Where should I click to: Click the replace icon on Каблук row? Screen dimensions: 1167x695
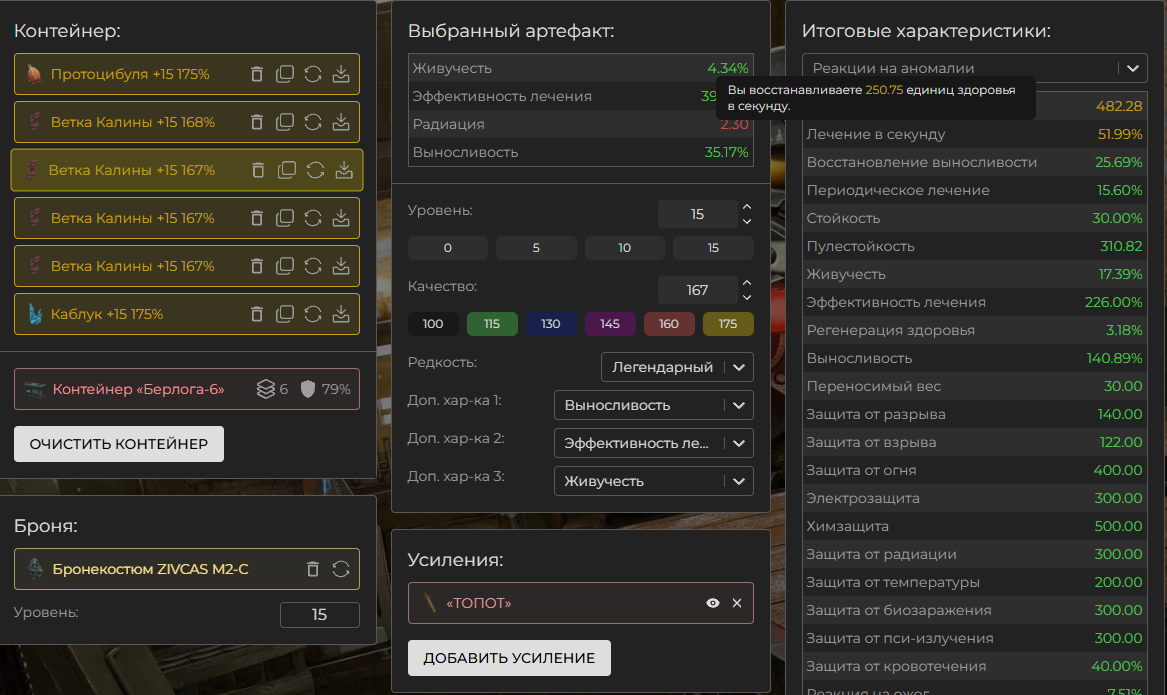pos(313,314)
